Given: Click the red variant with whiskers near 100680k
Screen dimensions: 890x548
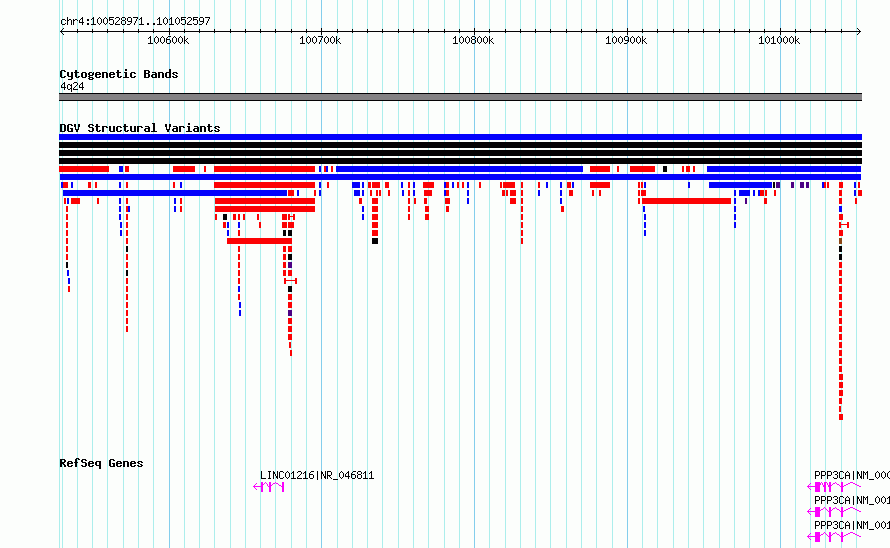Looking at the screenshot, I should [290, 281].
